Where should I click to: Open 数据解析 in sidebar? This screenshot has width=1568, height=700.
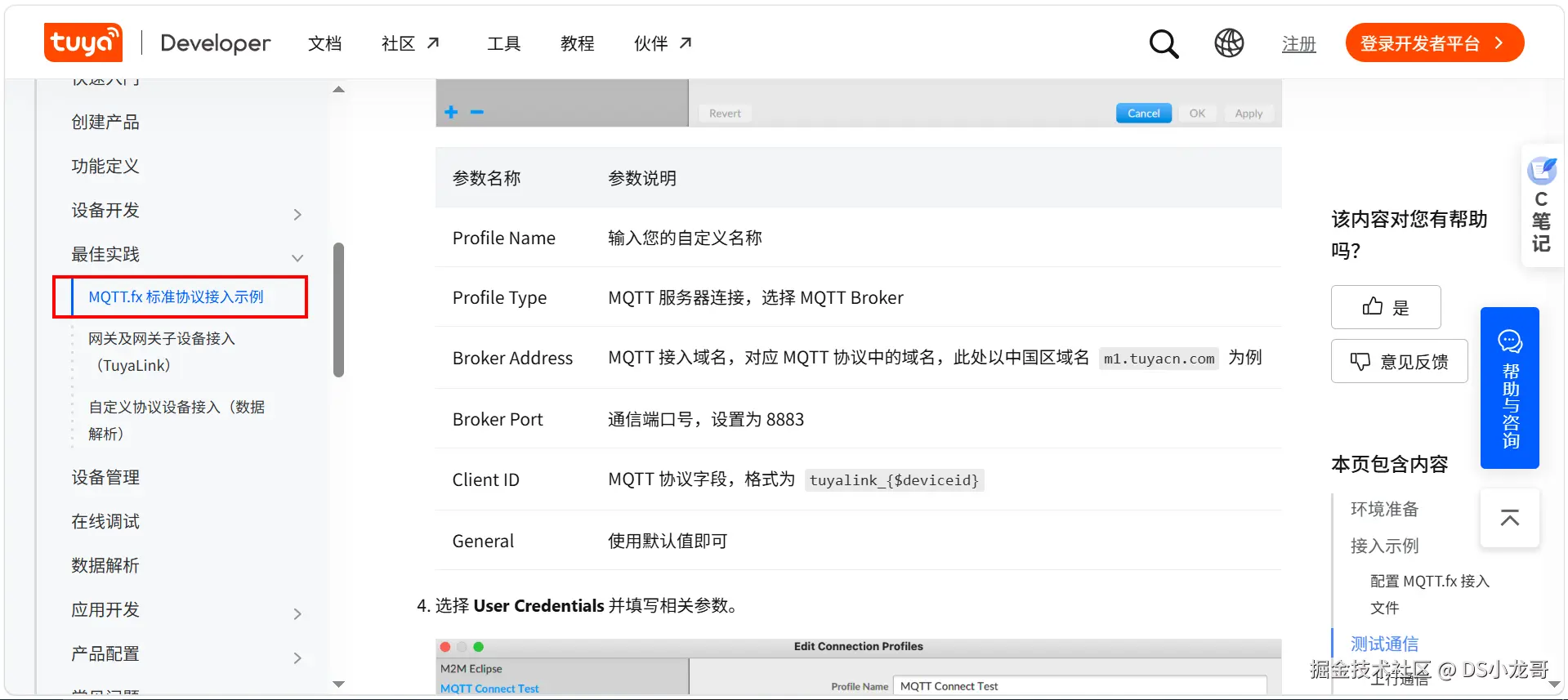pyautogui.click(x=105, y=565)
